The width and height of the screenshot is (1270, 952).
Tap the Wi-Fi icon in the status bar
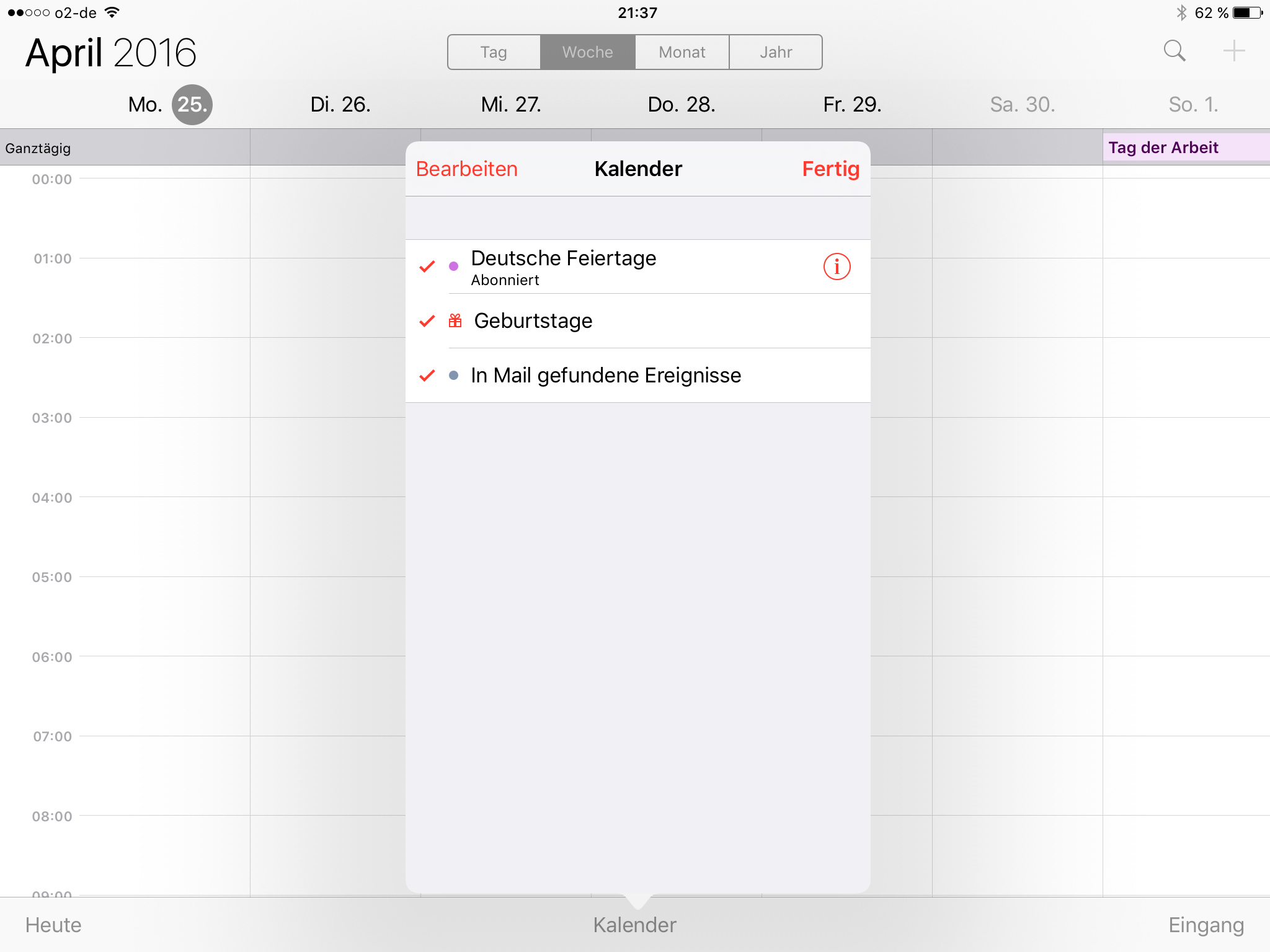(x=111, y=11)
